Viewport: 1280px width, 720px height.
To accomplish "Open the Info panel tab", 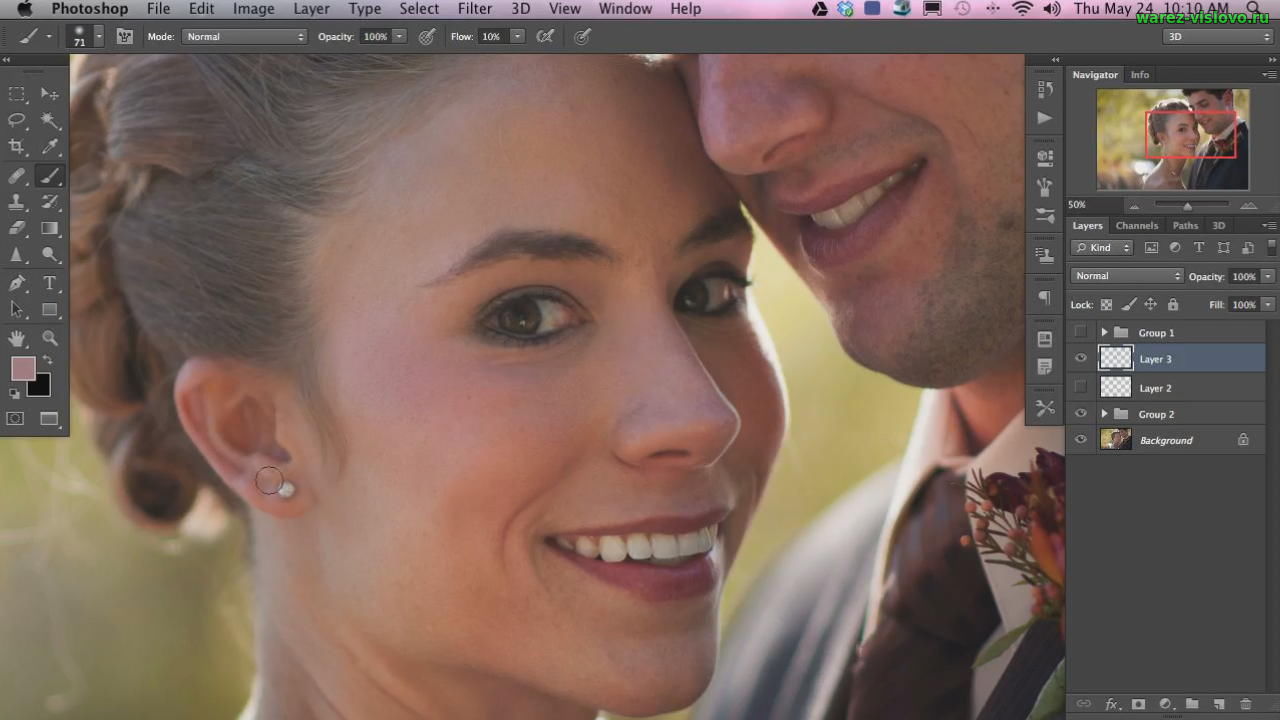I will point(1139,75).
